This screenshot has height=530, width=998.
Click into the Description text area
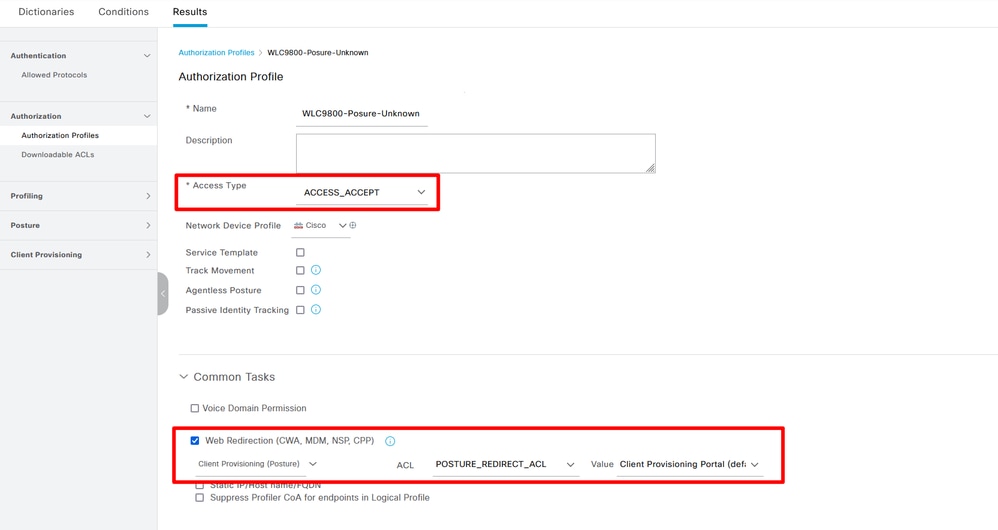(x=475, y=153)
